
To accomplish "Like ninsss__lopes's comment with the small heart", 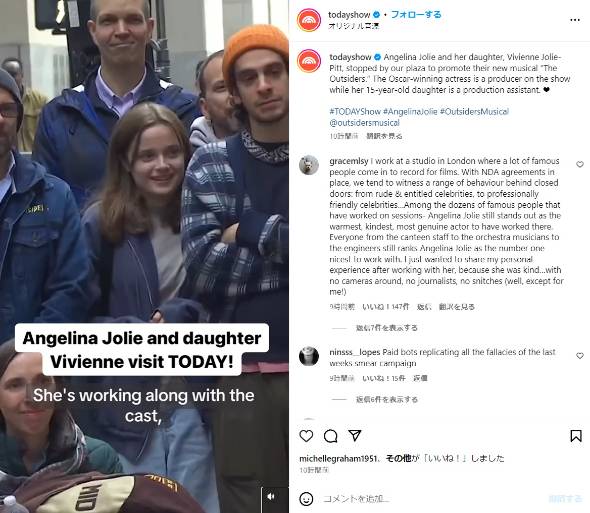I will [x=579, y=356].
